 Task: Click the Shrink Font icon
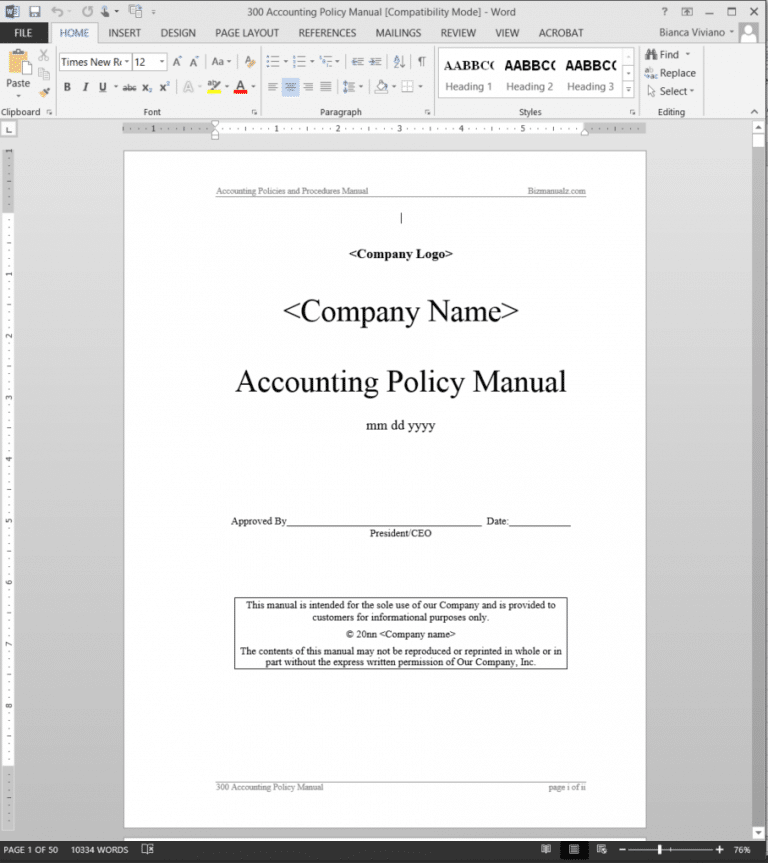194,62
